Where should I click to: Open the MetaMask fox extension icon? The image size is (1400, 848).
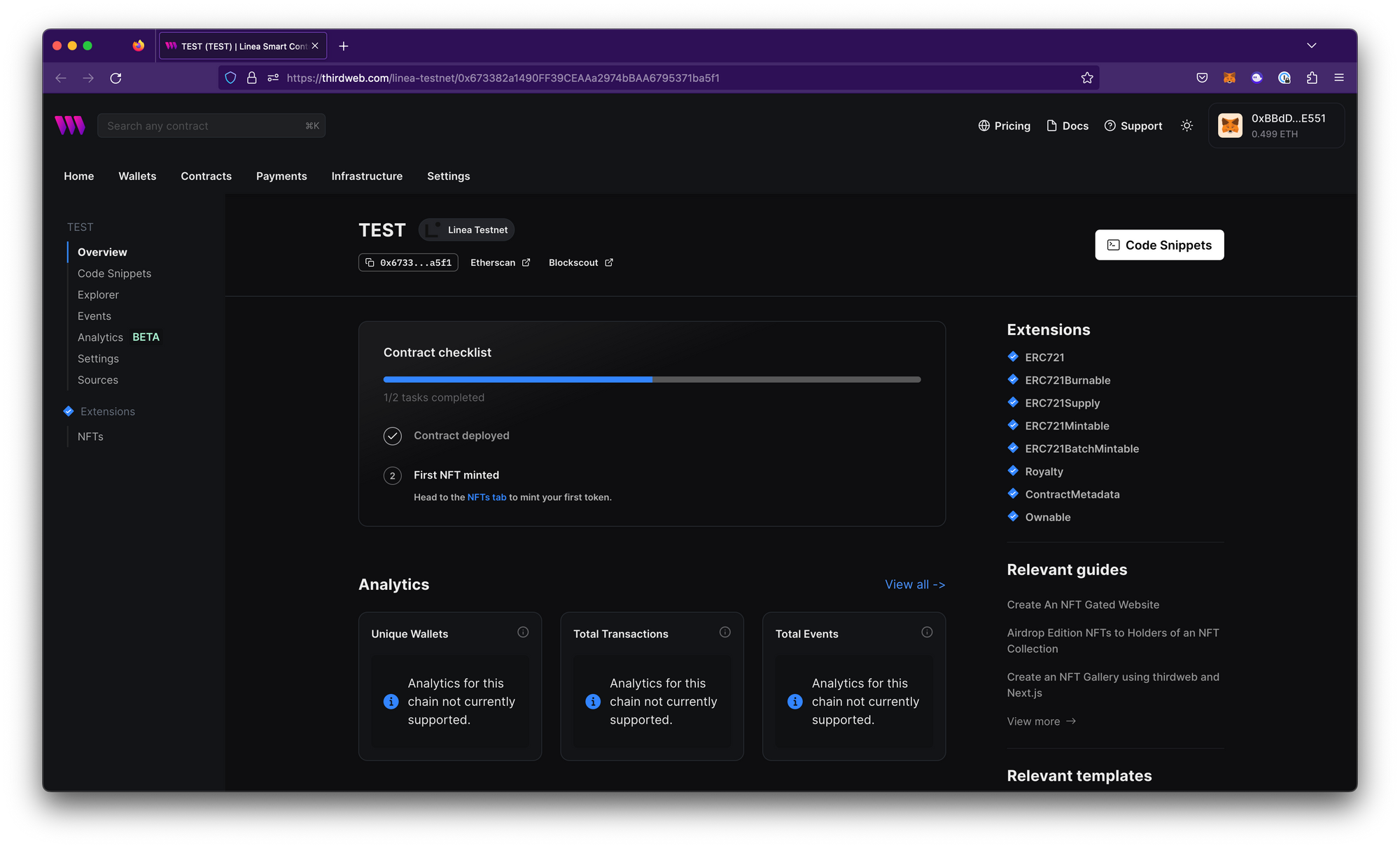click(1229, 78)
